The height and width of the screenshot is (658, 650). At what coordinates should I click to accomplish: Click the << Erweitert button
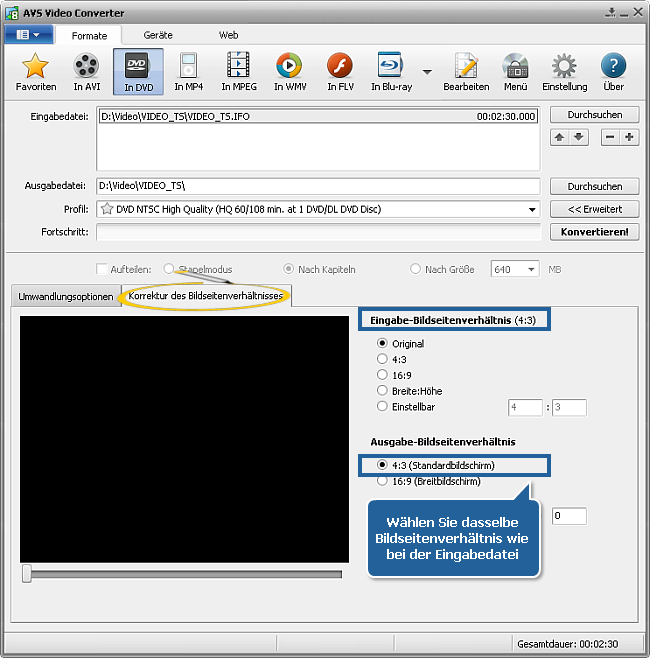tap(594, 209)
